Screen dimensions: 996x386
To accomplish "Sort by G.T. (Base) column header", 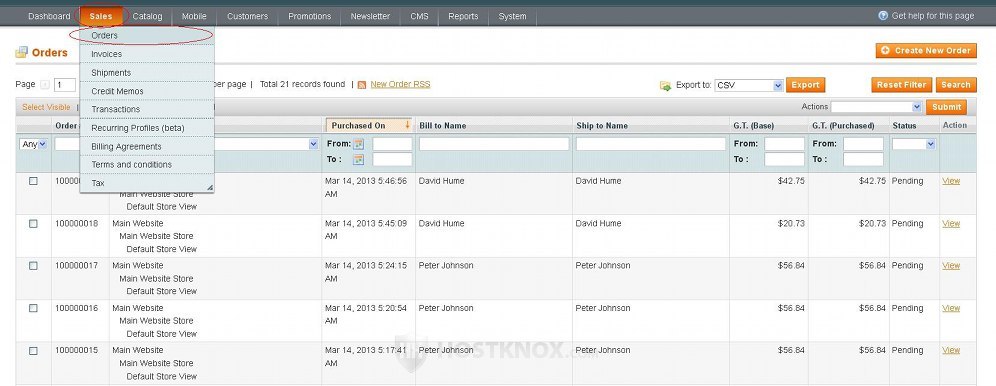I will click(754, 126).
